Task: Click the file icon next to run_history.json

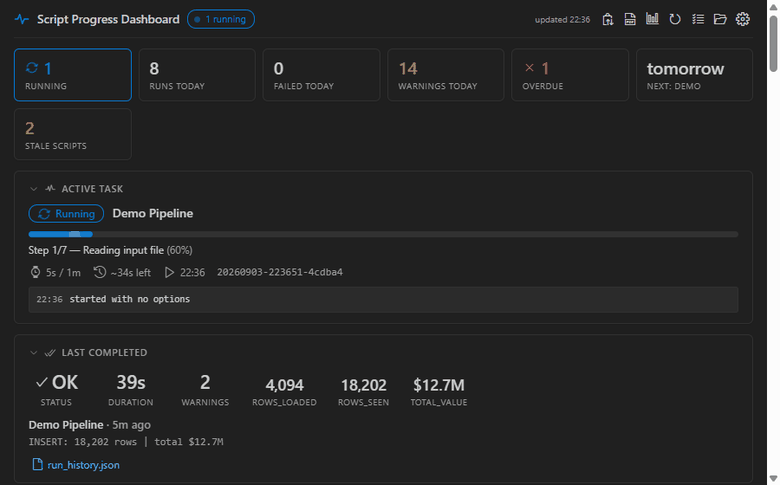Action: coord(37,465)
